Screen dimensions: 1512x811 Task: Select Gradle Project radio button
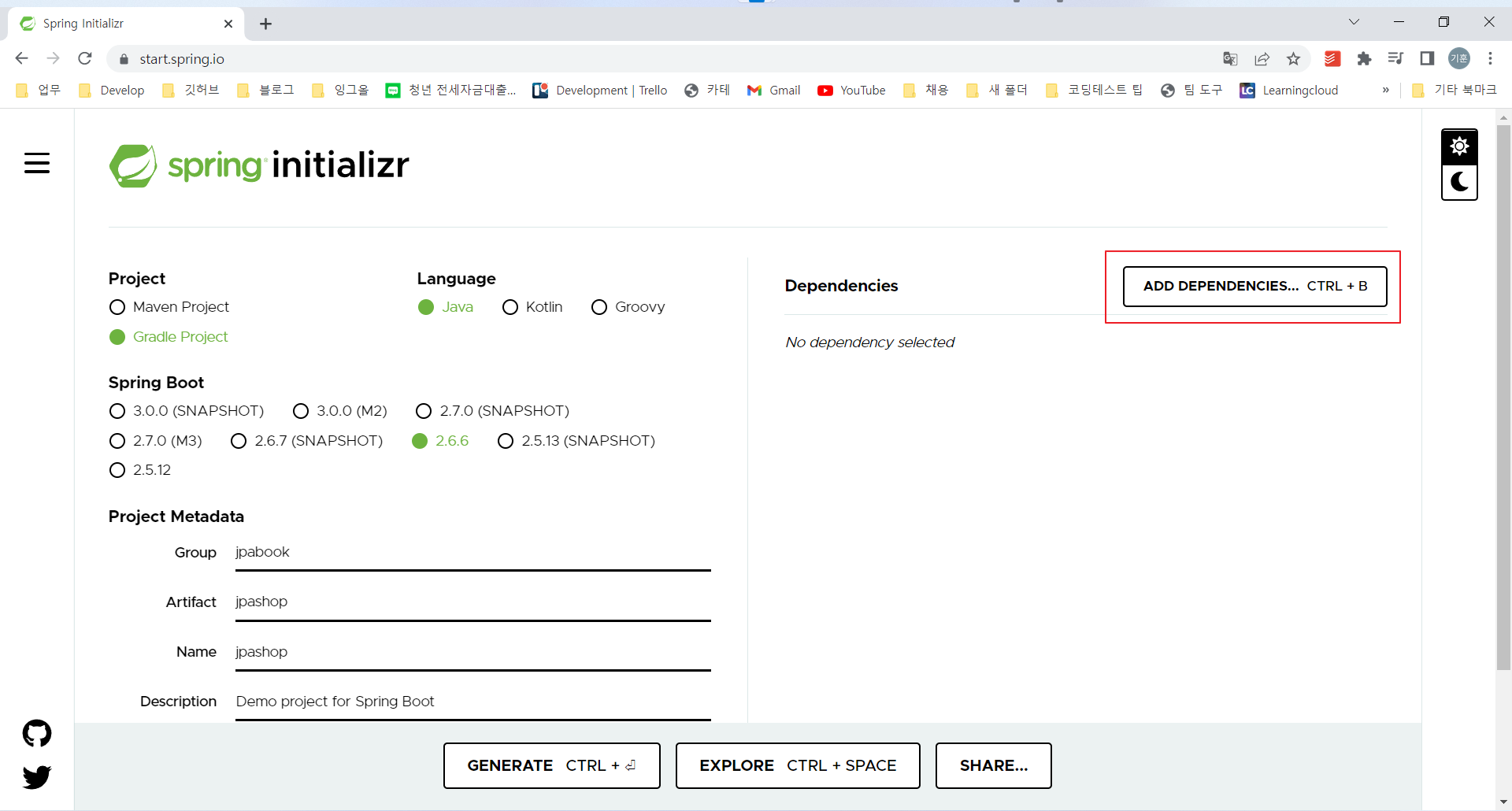coord(117,337)
